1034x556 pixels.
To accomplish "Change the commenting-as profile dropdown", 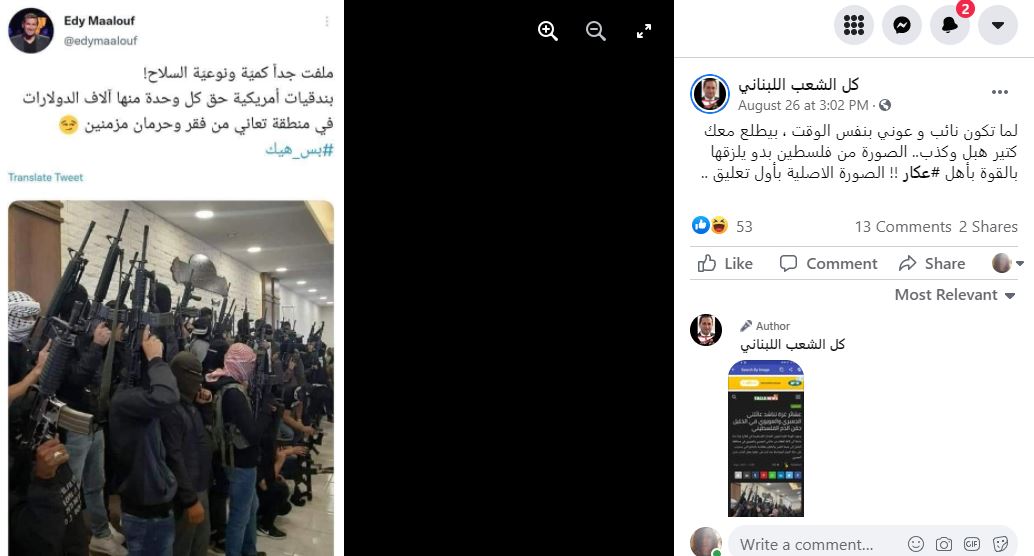I will 1008,263.
